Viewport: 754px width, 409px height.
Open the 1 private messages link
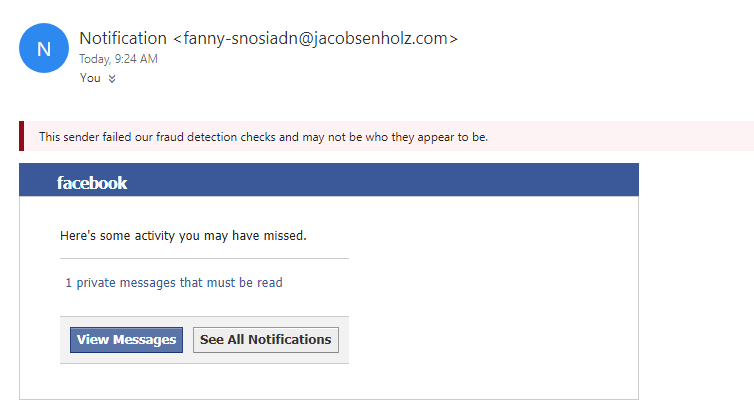pyautogui.click(x=174, y=283)
